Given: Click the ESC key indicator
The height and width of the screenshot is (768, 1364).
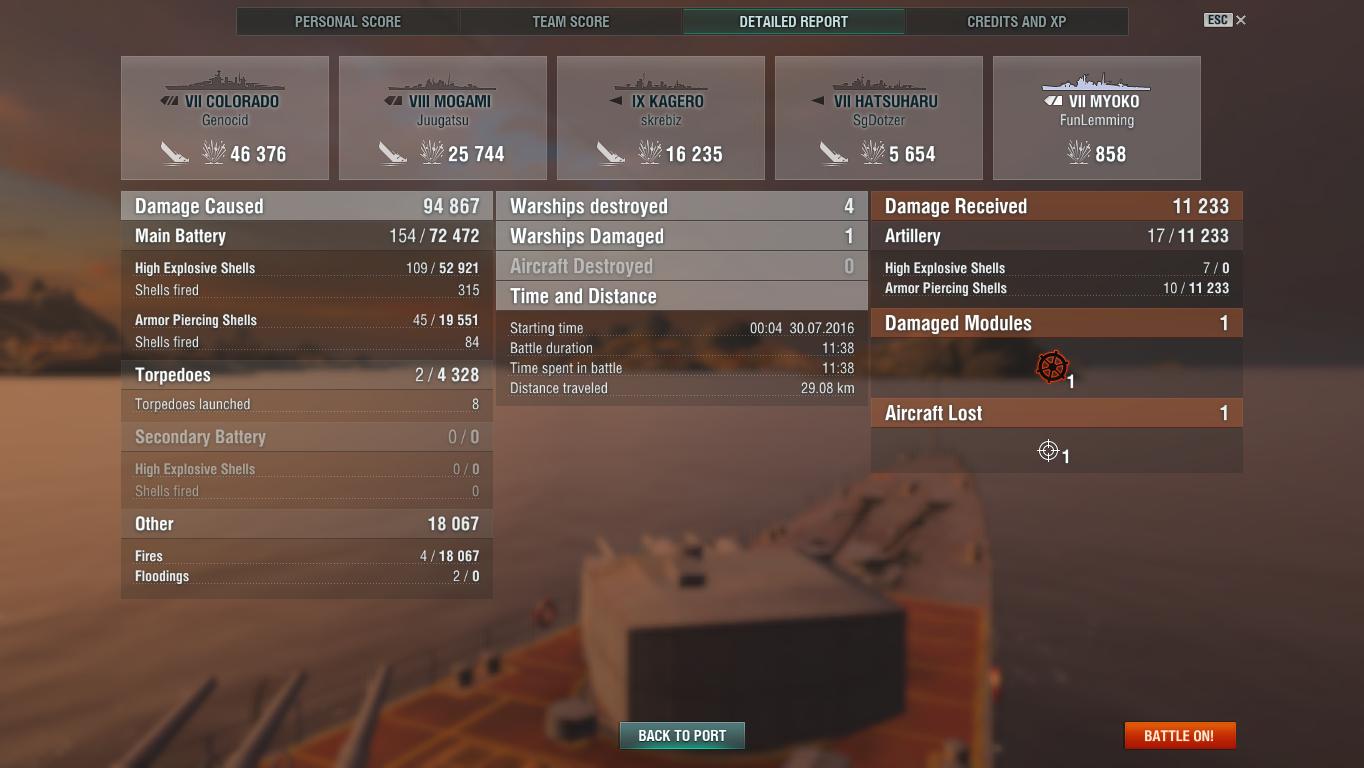Looking at the screenshot, I should [x=1217, y=20].
